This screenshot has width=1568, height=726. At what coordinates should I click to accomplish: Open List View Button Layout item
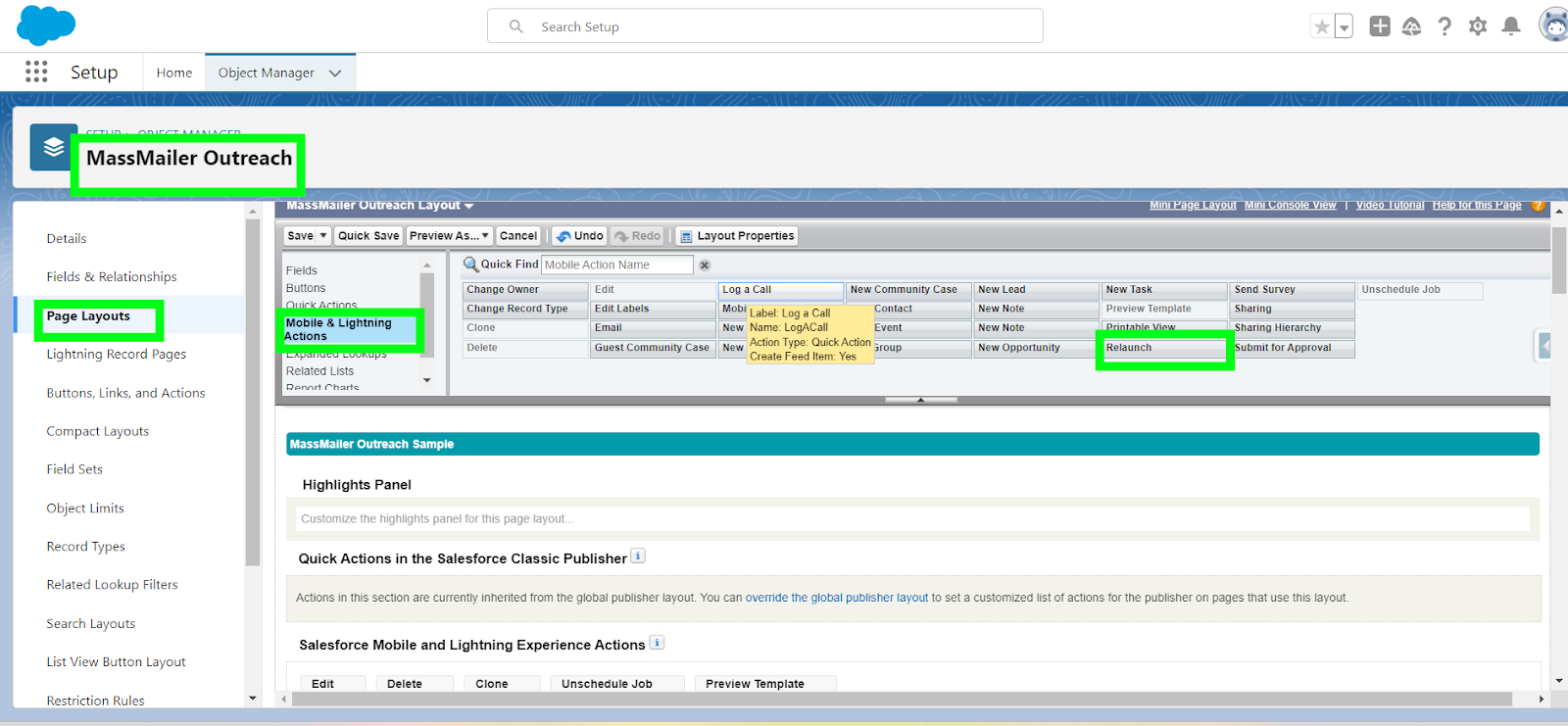click(117, 662)
